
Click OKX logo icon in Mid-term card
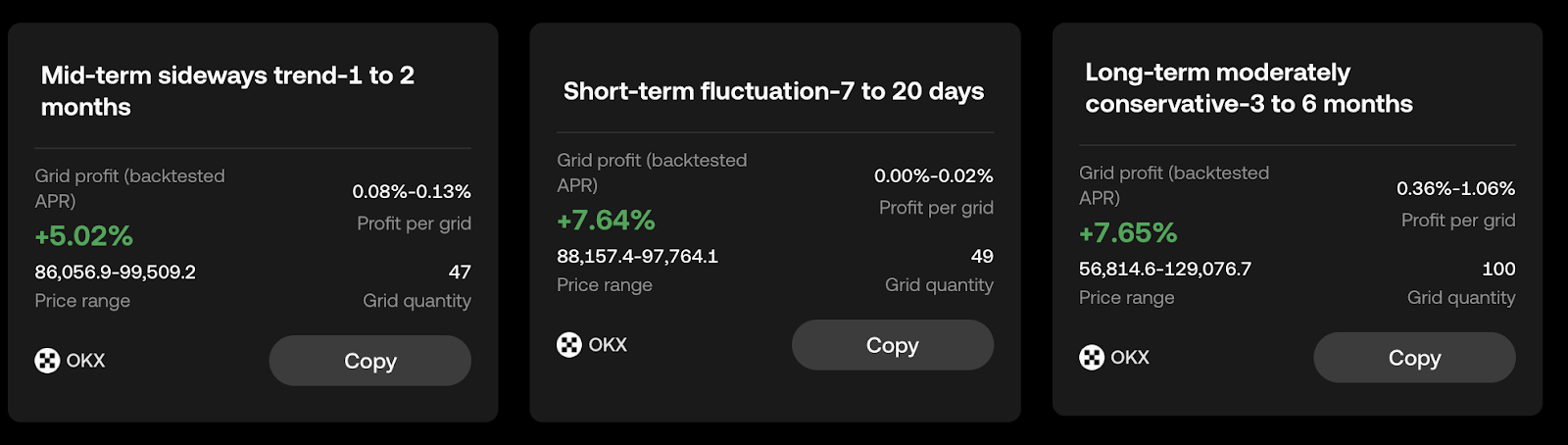pos(47,361)
